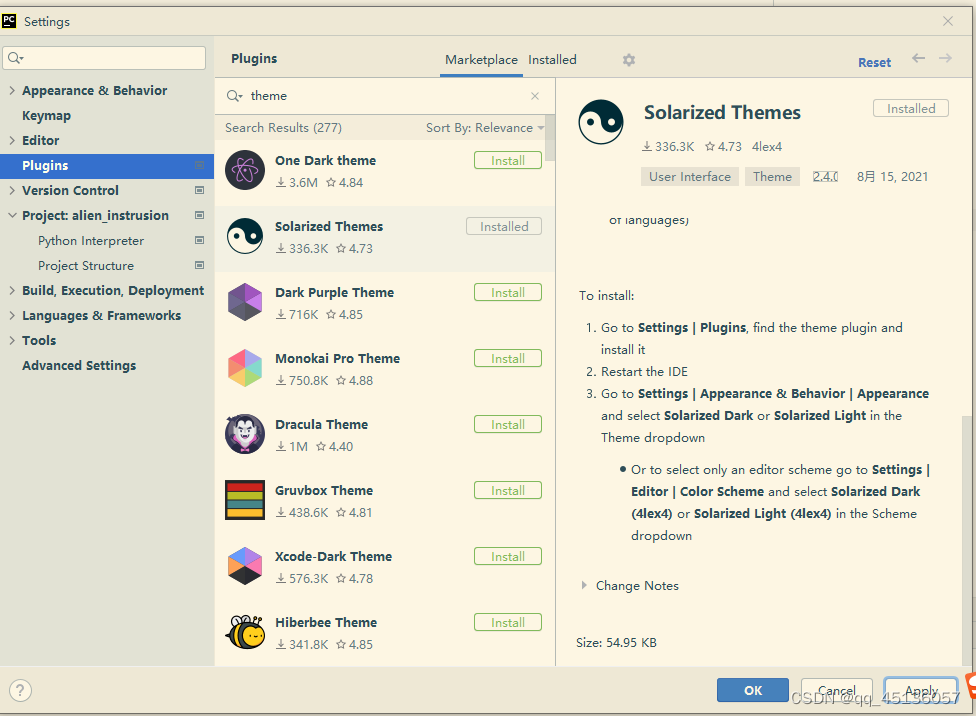The width and height of the screenshot is (976, 716).
Task: Click the Dracula Theme vampire icon
Action: (245, 434)
